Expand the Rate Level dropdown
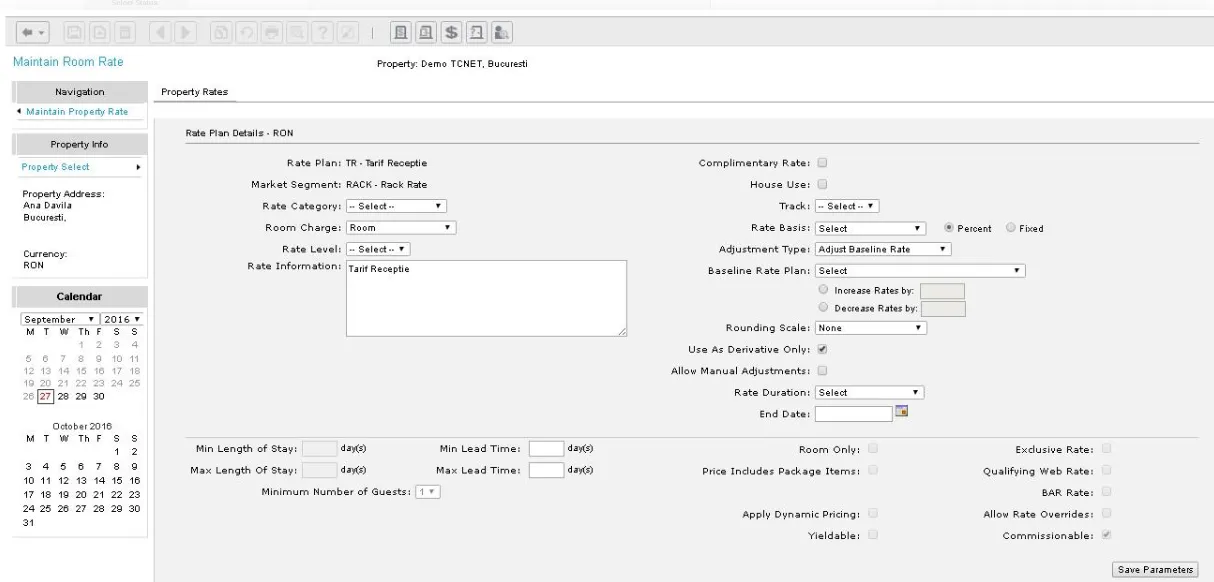Screen dimensions: 1214x582 (x=379, y=249)
